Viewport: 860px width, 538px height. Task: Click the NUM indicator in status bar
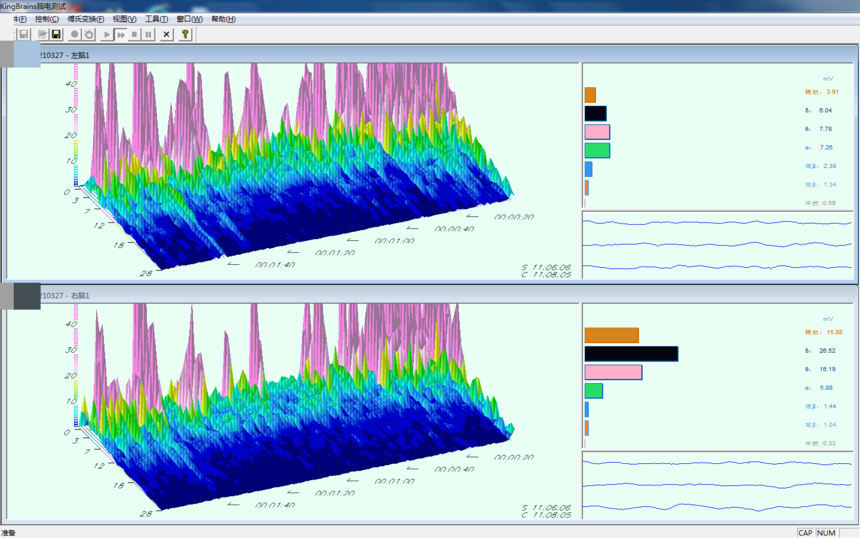coord(826,533)
